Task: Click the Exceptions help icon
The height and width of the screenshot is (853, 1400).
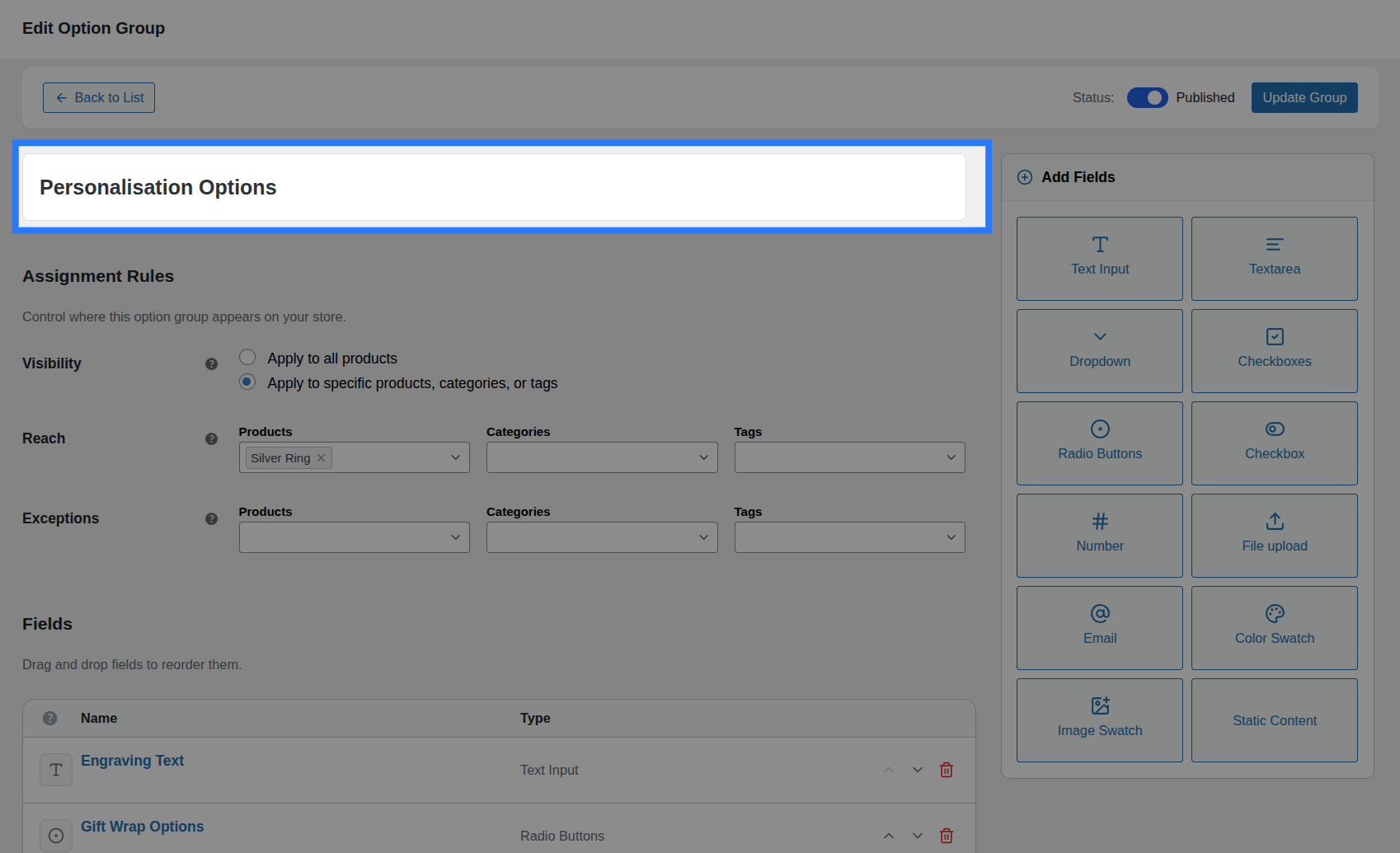Action: (211, 518)
